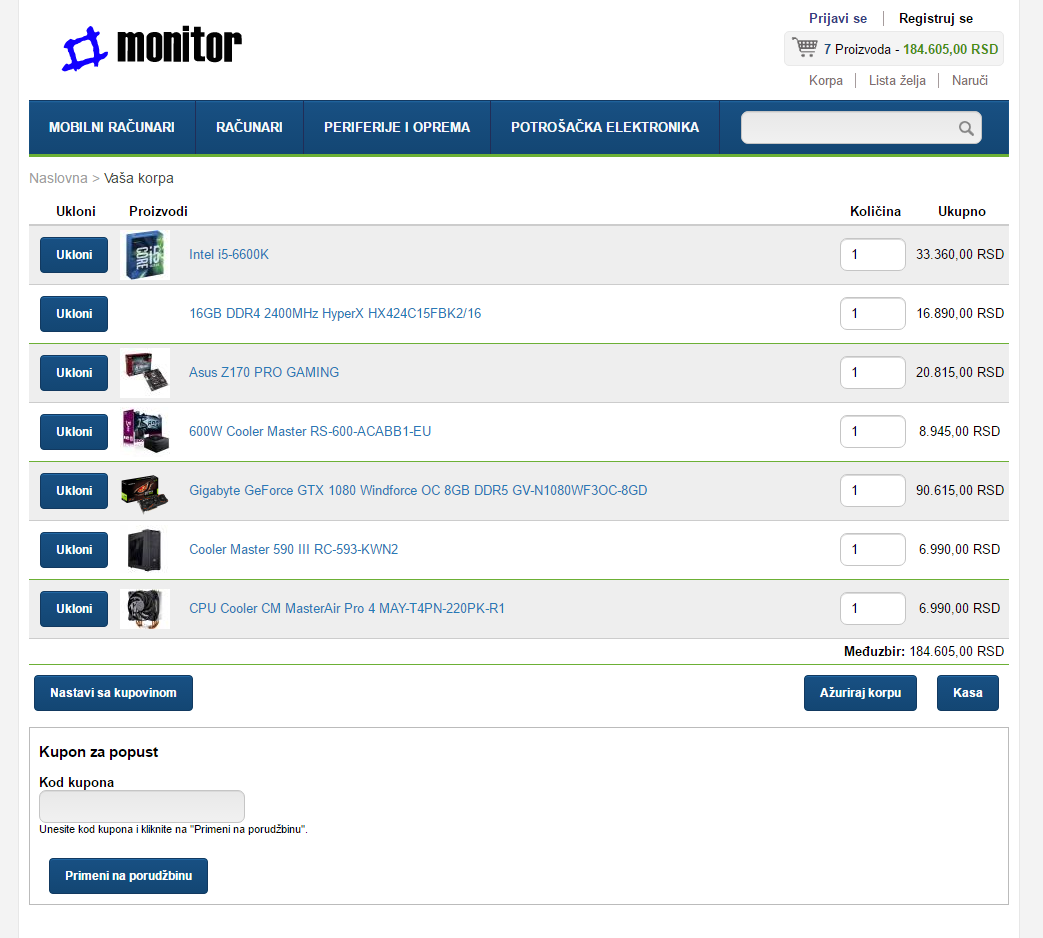Image resolution: width=1043 pixels, height=938 pixels.
Task: Open Mobilni računari menu
Action: tap(112, 127)
